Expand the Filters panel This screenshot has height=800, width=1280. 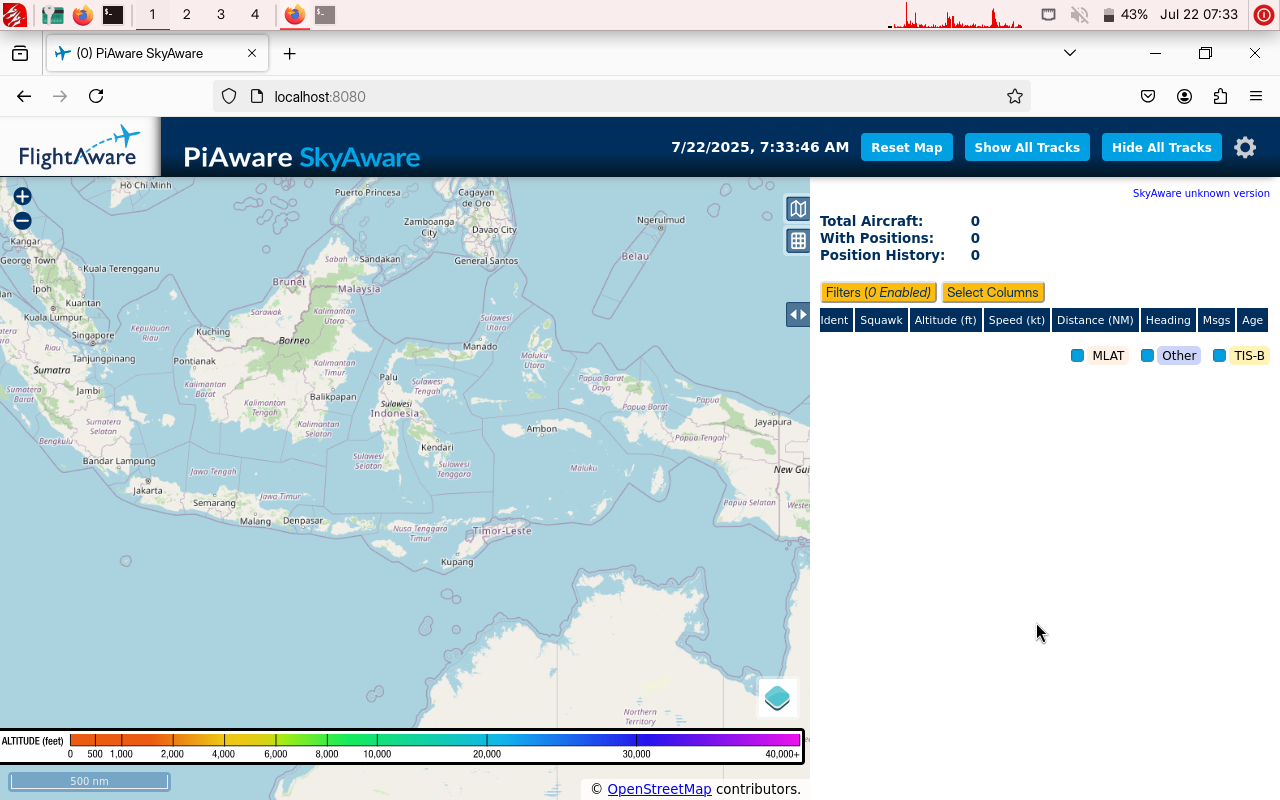point(878,292)
